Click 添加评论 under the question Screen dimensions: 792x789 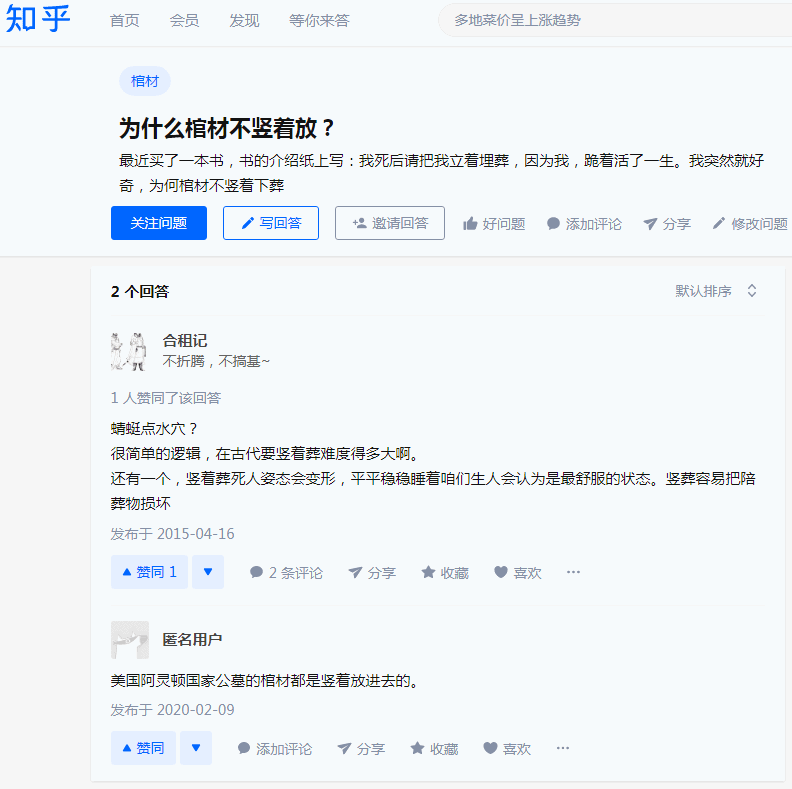[x=584, y=224]
